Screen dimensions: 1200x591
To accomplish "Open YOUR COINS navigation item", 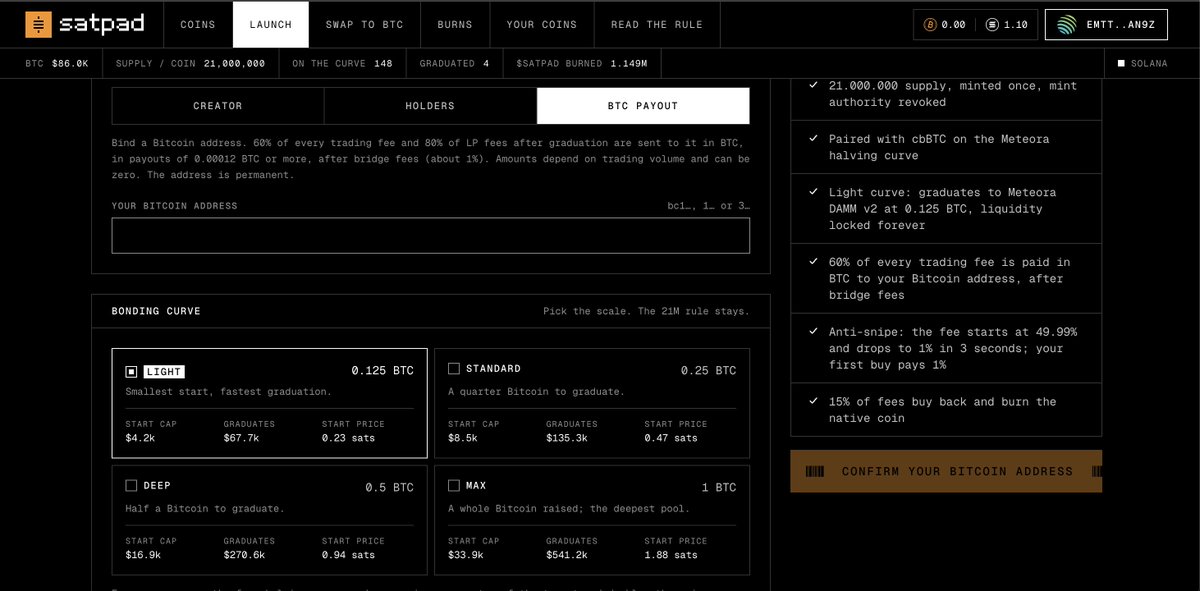I will pyautogui.click(x=541, y=24).
